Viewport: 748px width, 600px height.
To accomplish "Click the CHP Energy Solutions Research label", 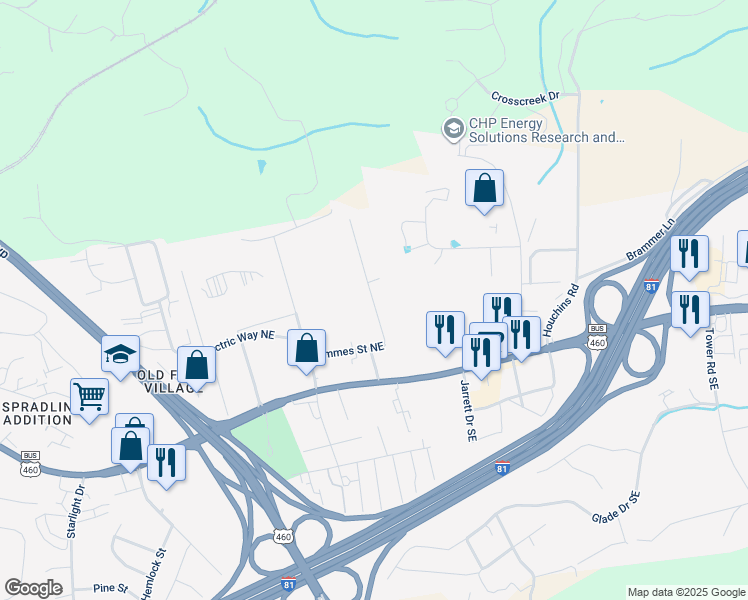I will point(546,130).
